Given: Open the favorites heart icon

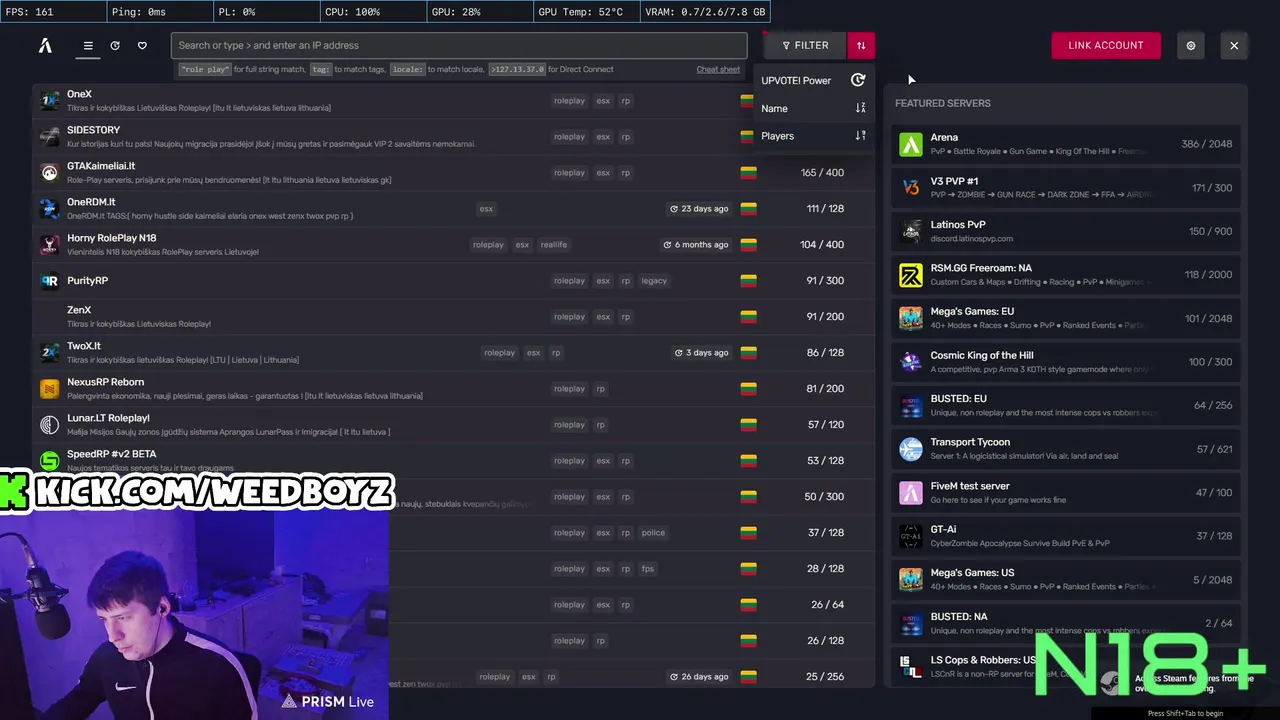Looking at the screenshot, I should [x=142, y=45].
